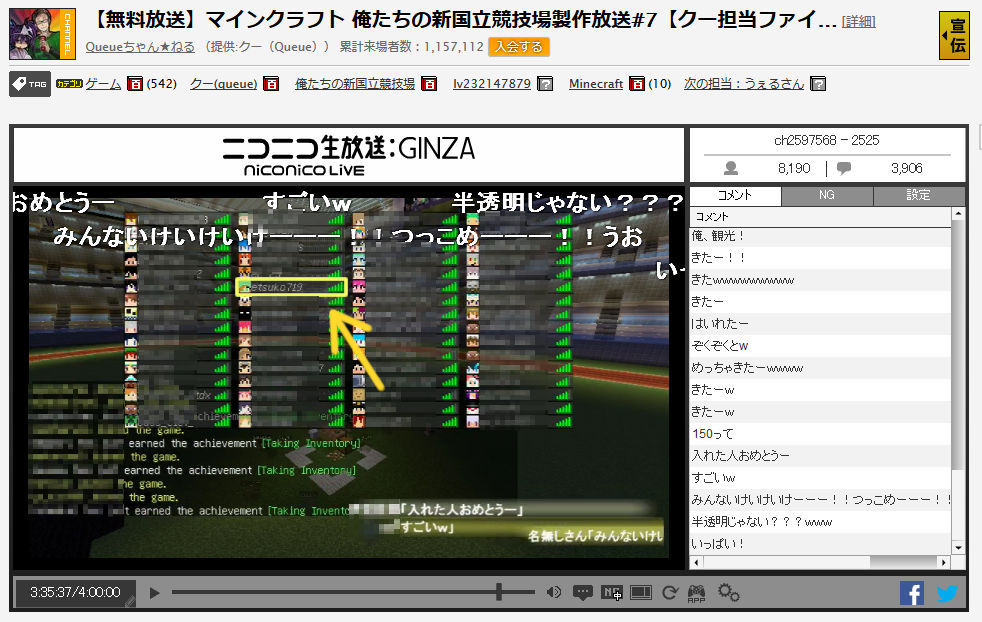Toggle comment display speech-bubble icon
The image size is (982, 622).
pyautogui.click(x=582, y=593)
